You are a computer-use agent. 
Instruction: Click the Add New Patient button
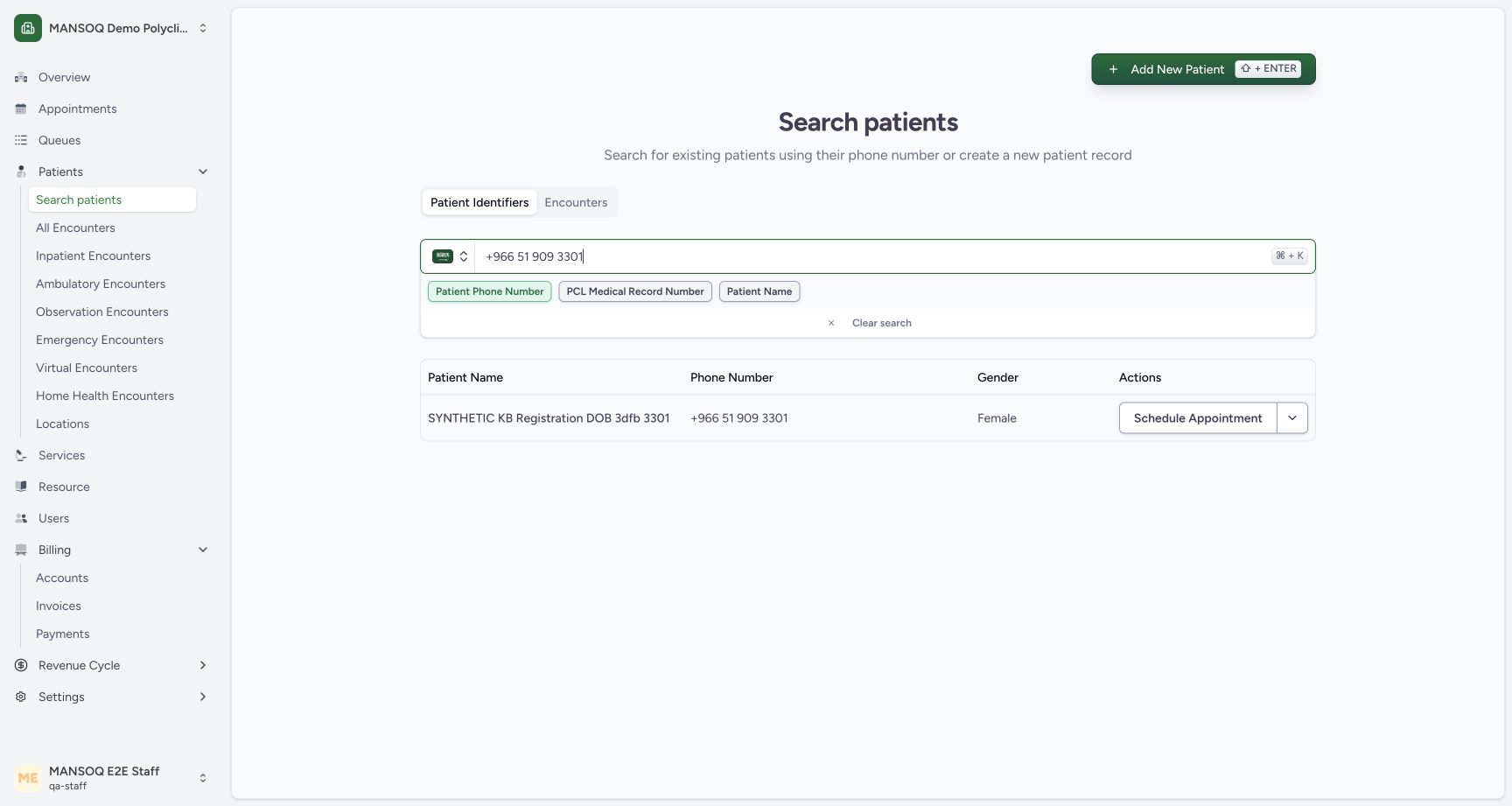pyautogui.click(x=1203, y=69)
